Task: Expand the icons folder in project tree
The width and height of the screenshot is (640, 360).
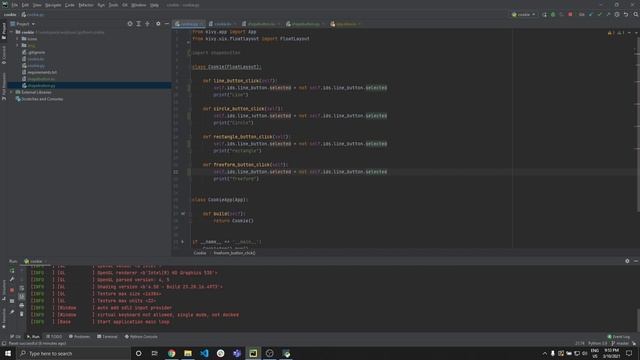Action: click(x=18, y=39)
